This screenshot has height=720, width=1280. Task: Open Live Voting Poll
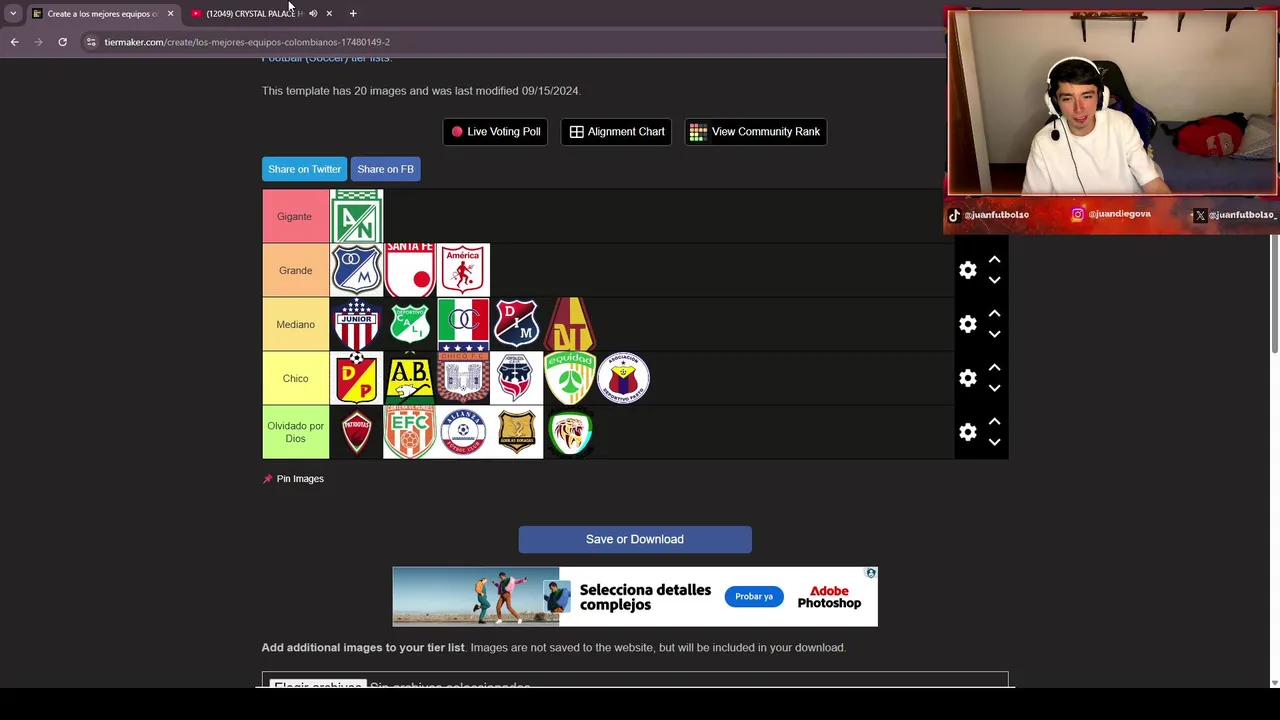click(x=495, y=132)
